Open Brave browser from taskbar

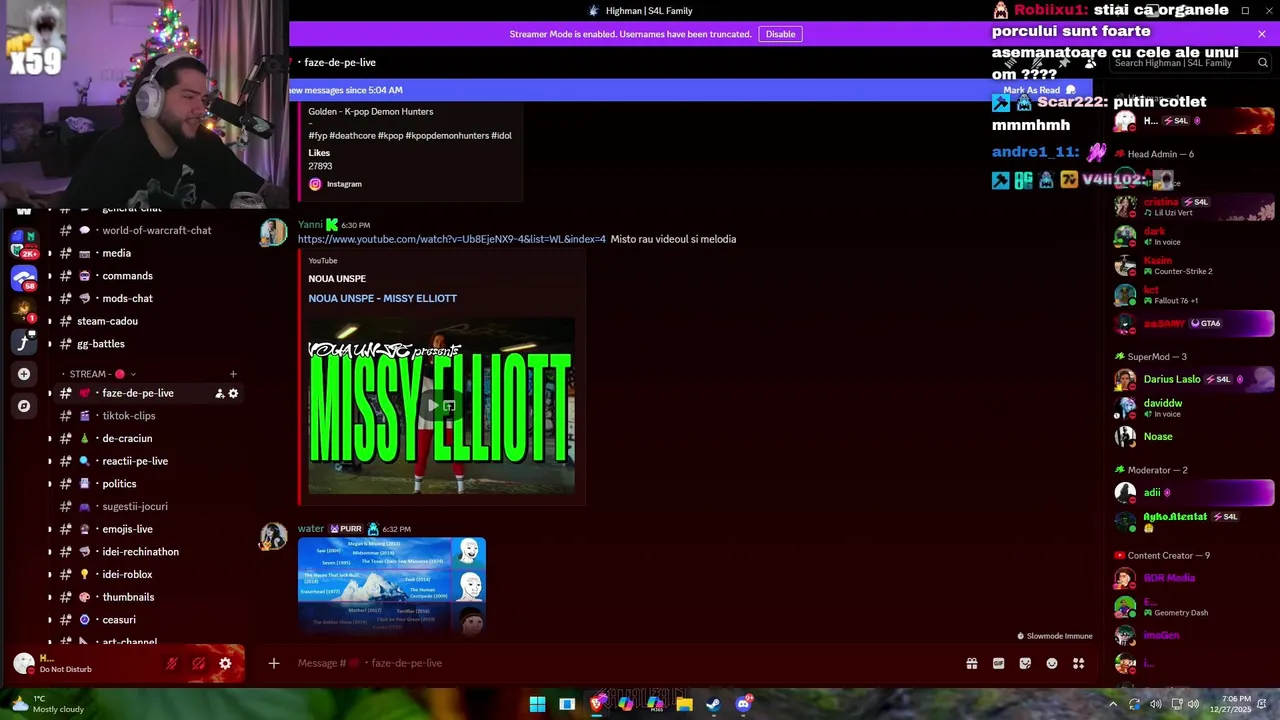pyautogui.click(x=596, y=704)
